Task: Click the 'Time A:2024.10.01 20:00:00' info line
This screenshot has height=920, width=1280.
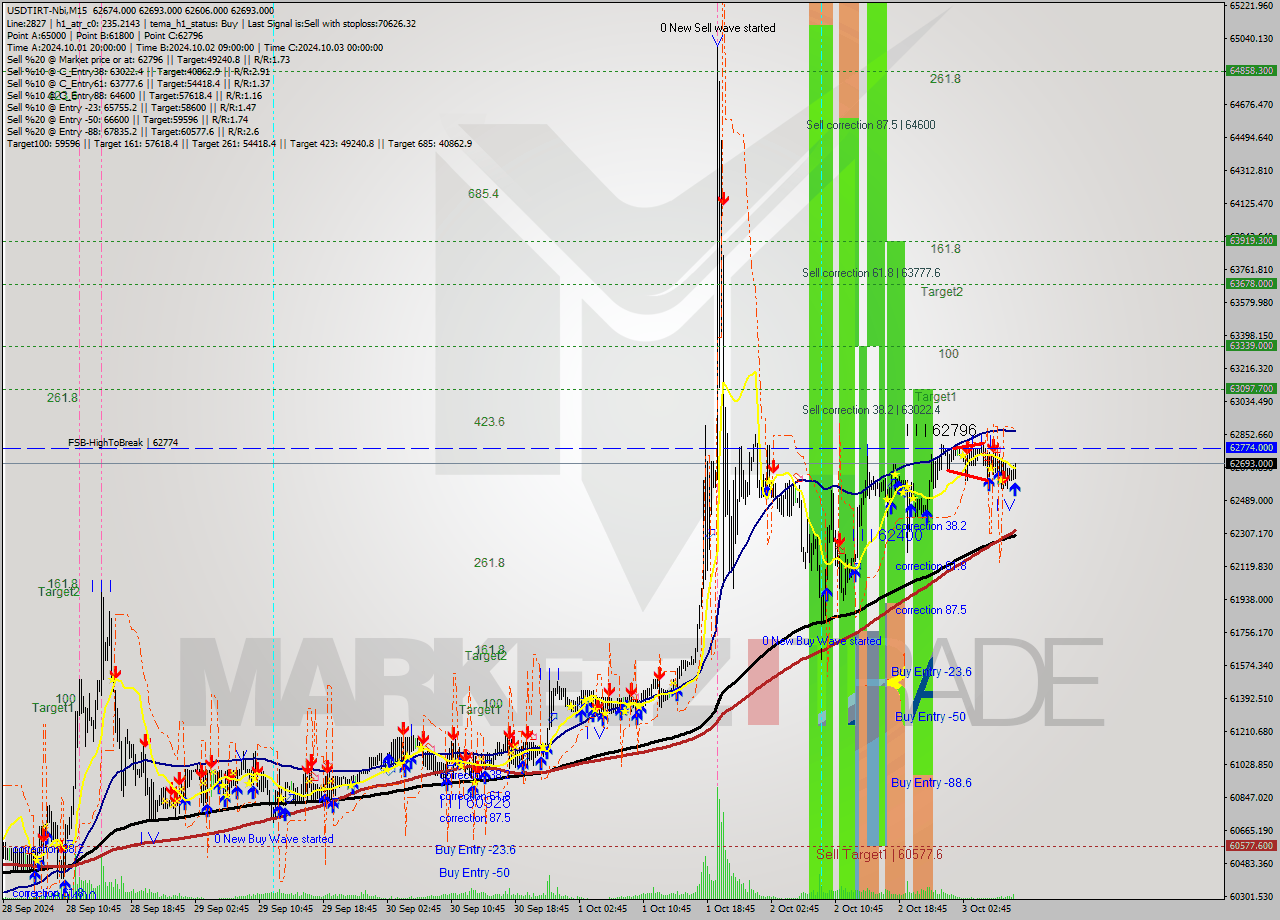Action: pos(195,47)
